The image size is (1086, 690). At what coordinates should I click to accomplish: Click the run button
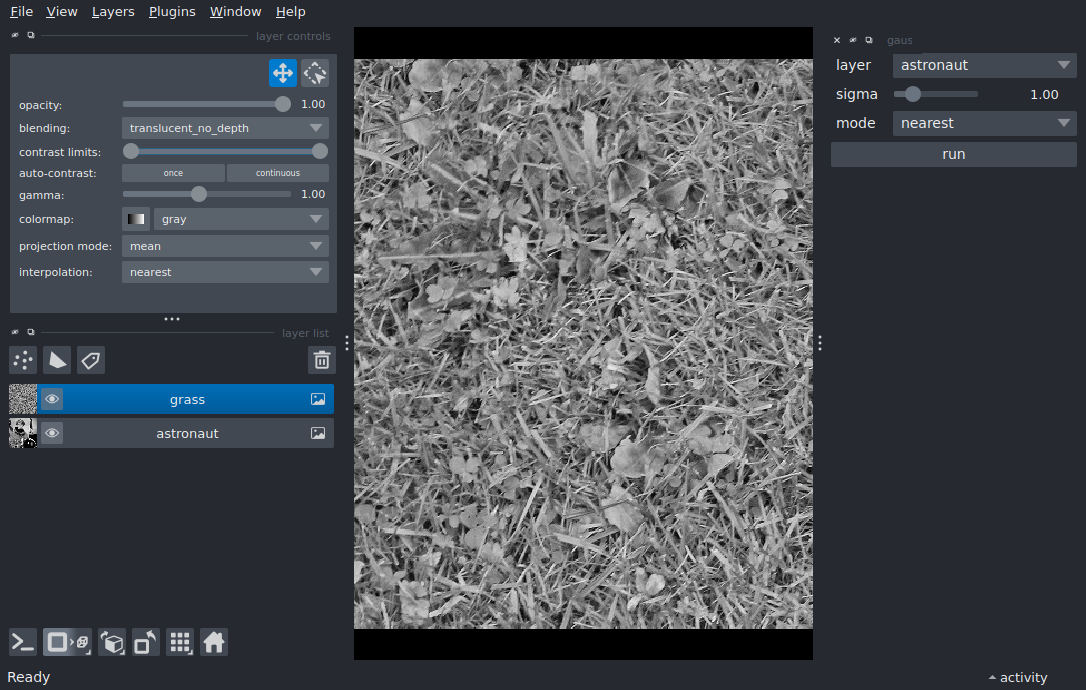pos(953,155)
